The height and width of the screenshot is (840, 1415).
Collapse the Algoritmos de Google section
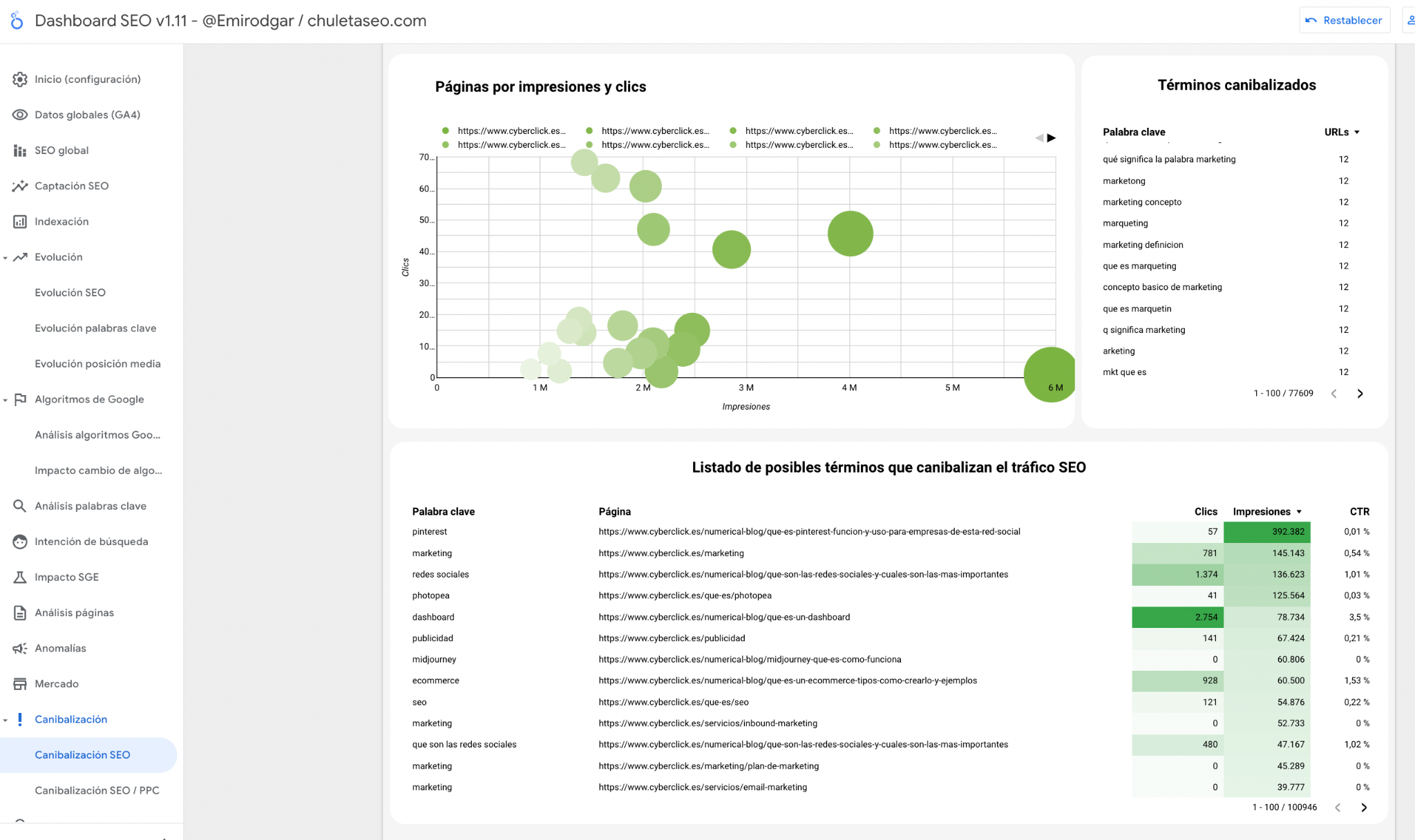click(x=6, y=400)
